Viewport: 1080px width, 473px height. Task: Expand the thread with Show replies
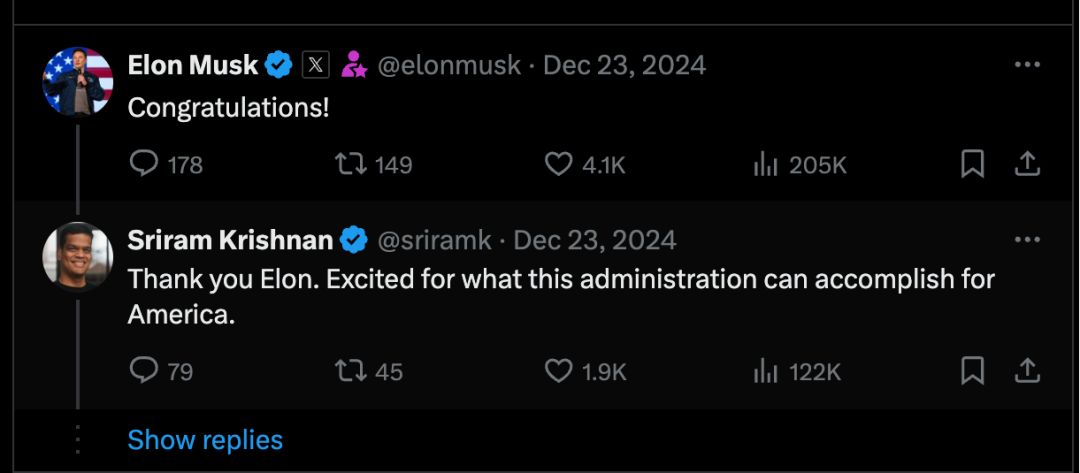tap(205, 440)
